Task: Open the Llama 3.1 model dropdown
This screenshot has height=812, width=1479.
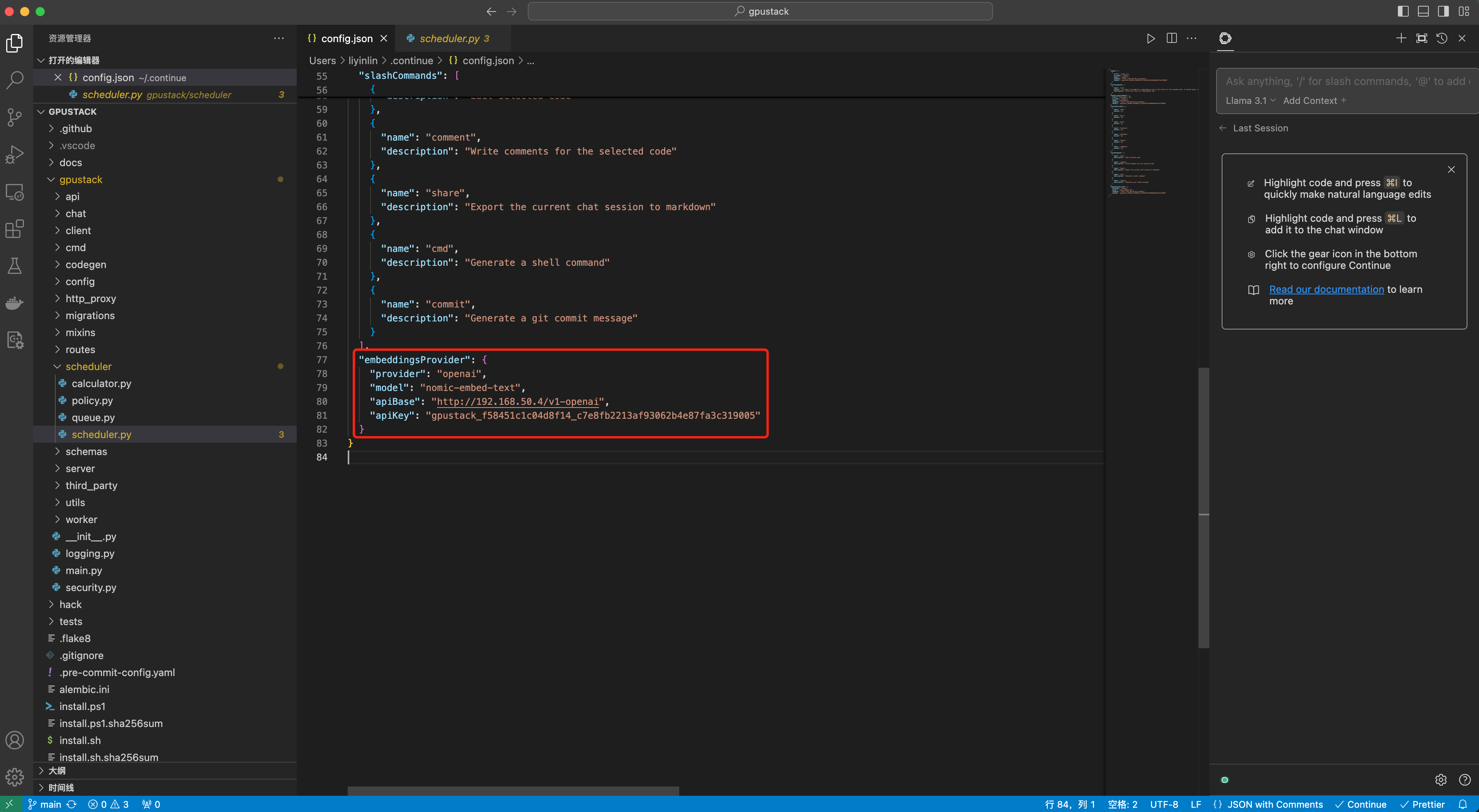Action: tap(1250, 100)
